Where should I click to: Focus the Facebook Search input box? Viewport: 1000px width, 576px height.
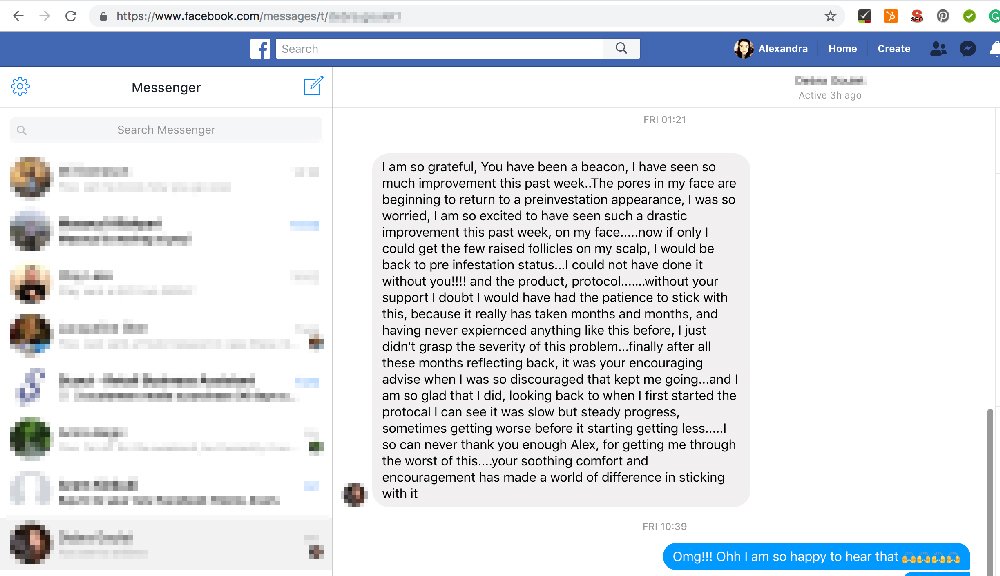coord(440,48)
